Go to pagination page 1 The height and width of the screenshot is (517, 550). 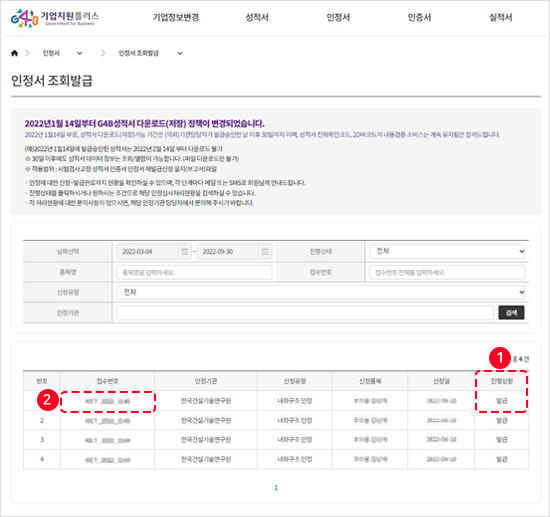coord(276,488)
